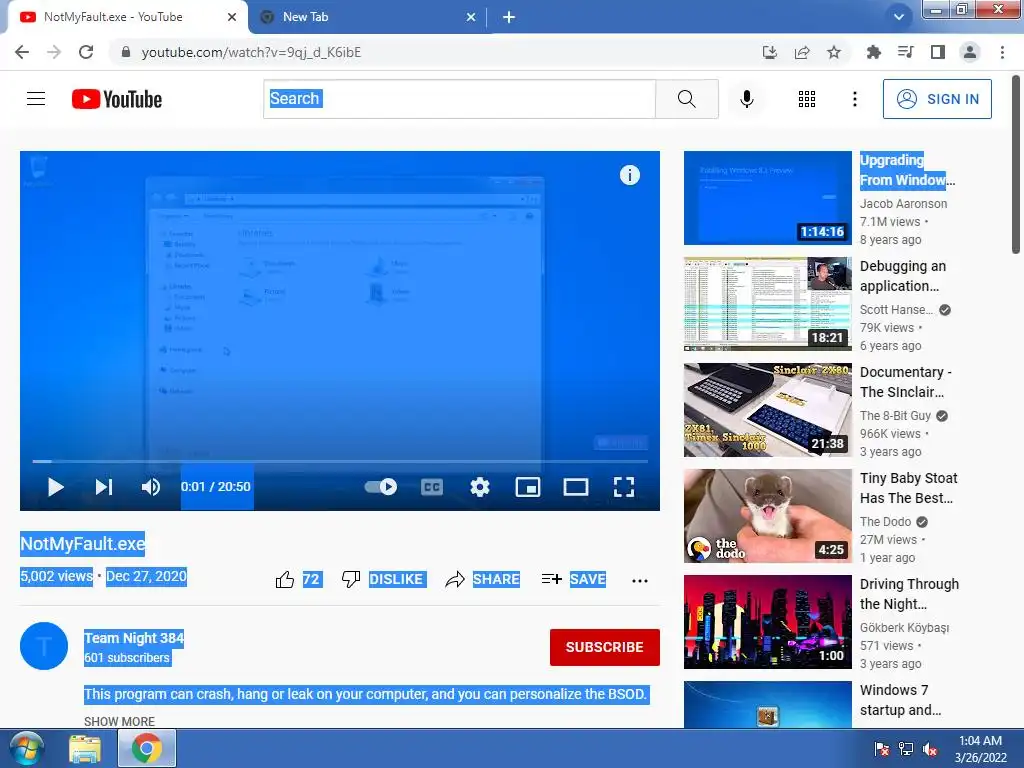Viewport: 1024px width, 768px height.
Task: Mute the video volume speaker icon
Action: (151, 487)
